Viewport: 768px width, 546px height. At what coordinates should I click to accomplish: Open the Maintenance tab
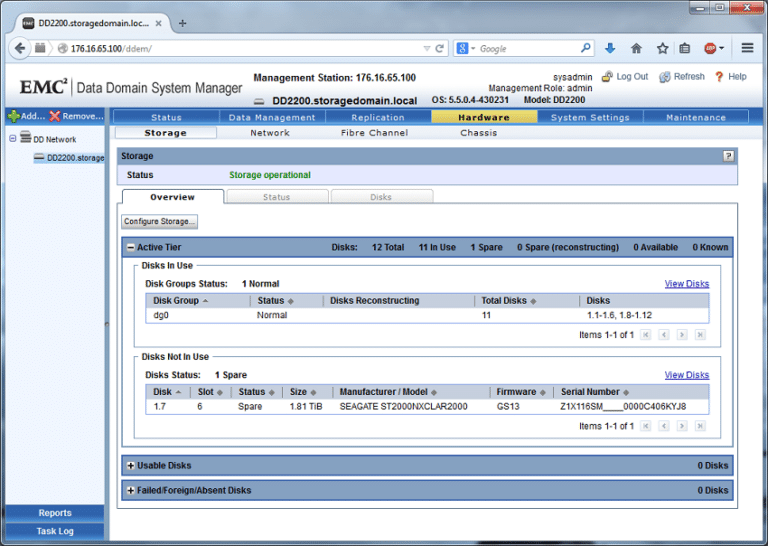(696, 117)
